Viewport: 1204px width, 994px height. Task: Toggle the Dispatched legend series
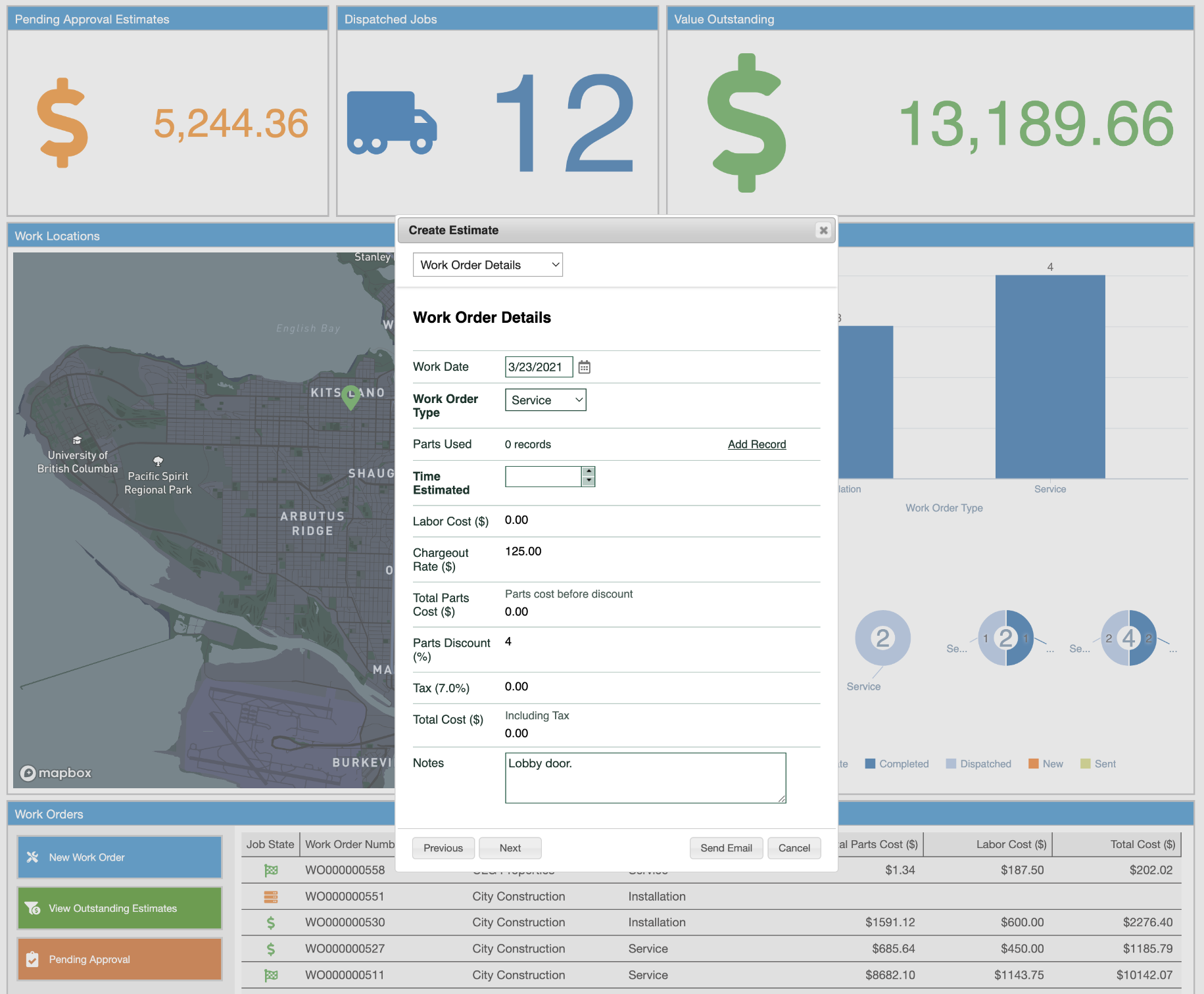pyautogui.click(x=978, y=764)
